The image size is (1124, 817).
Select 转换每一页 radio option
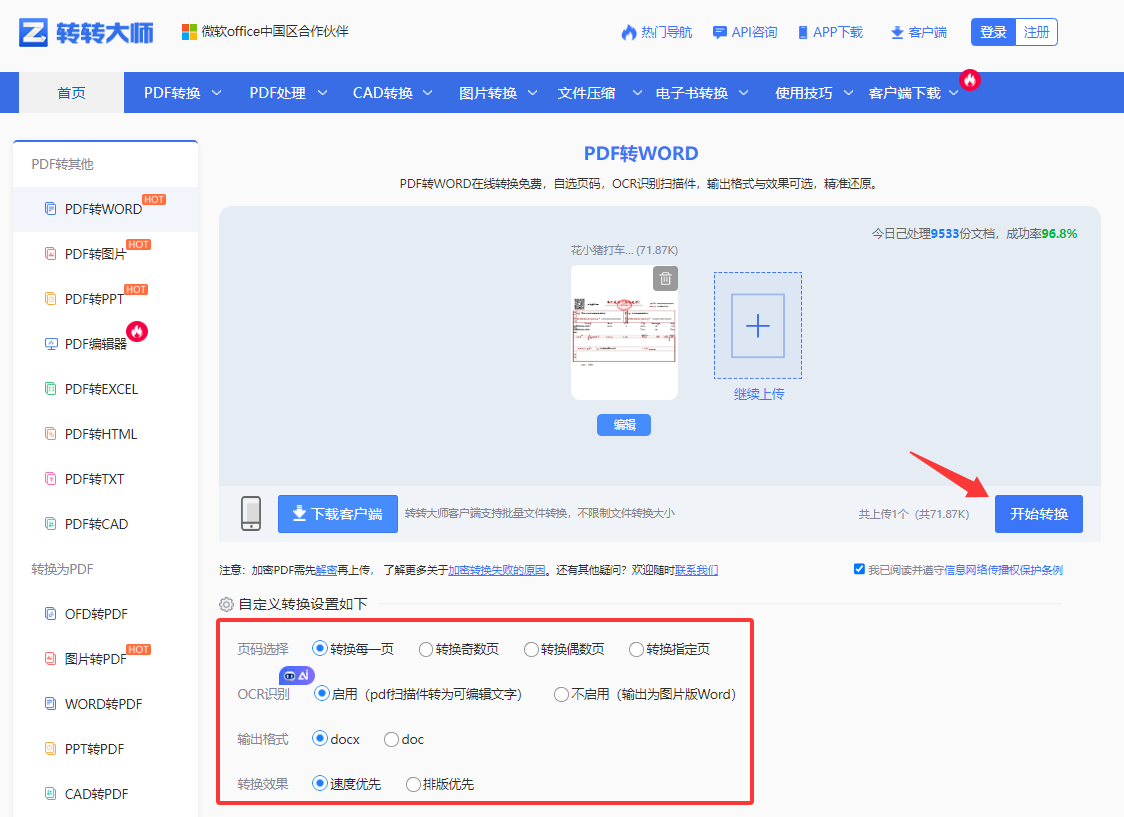pyautogui.click(x=320, y=649)
